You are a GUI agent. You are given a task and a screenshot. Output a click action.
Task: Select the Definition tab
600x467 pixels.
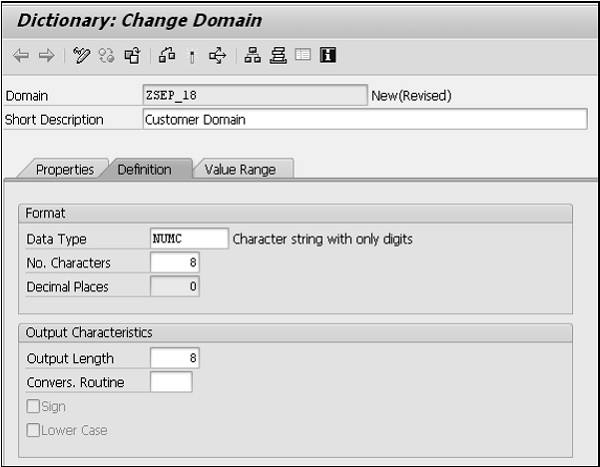(x=145, y=170)
